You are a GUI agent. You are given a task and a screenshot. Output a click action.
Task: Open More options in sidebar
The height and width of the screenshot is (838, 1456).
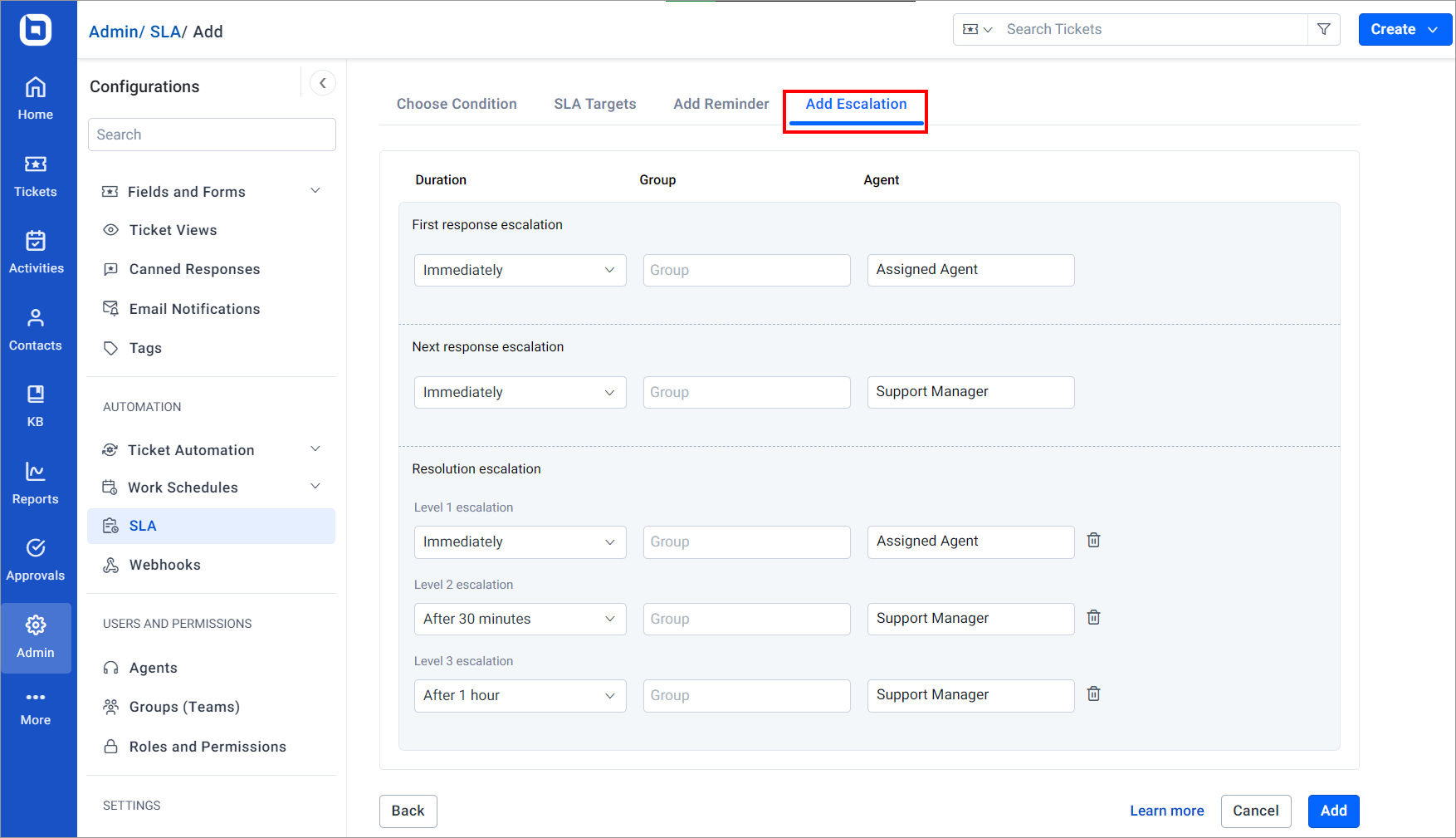[x=36, y=708]
